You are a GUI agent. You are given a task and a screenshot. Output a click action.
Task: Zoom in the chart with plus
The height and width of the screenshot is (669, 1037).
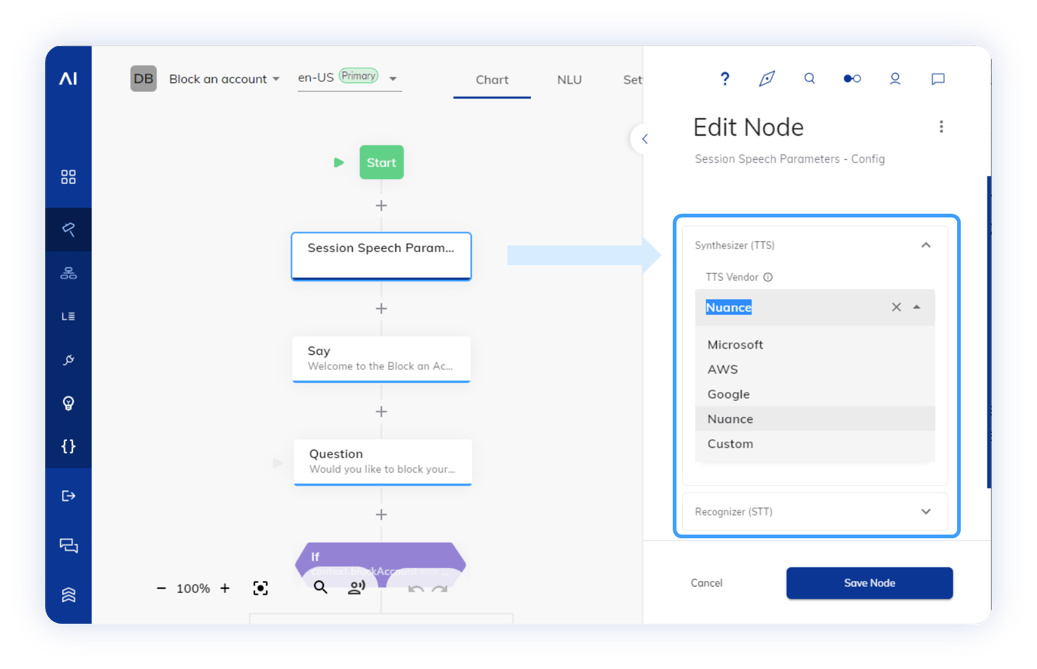click(225, 588)
